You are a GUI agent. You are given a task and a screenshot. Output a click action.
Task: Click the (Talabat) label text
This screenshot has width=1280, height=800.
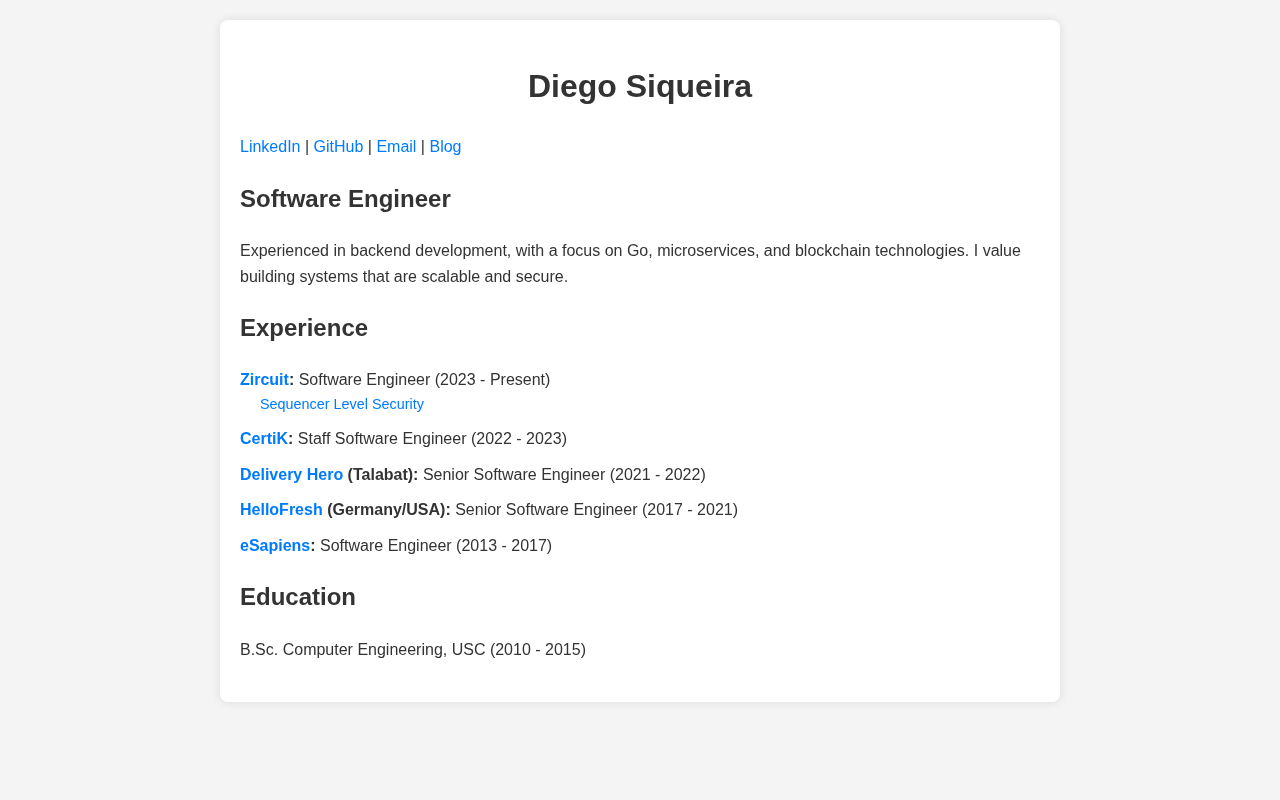click(383, 475)
